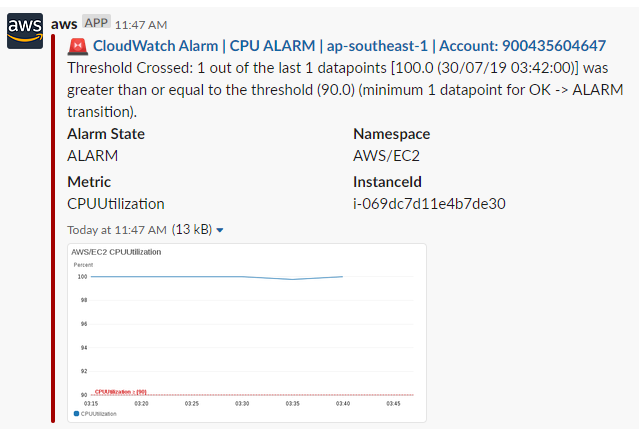
Task: Click the InstanceId value i-069dc7d11e4b7de30
Action: pos(429,203)
